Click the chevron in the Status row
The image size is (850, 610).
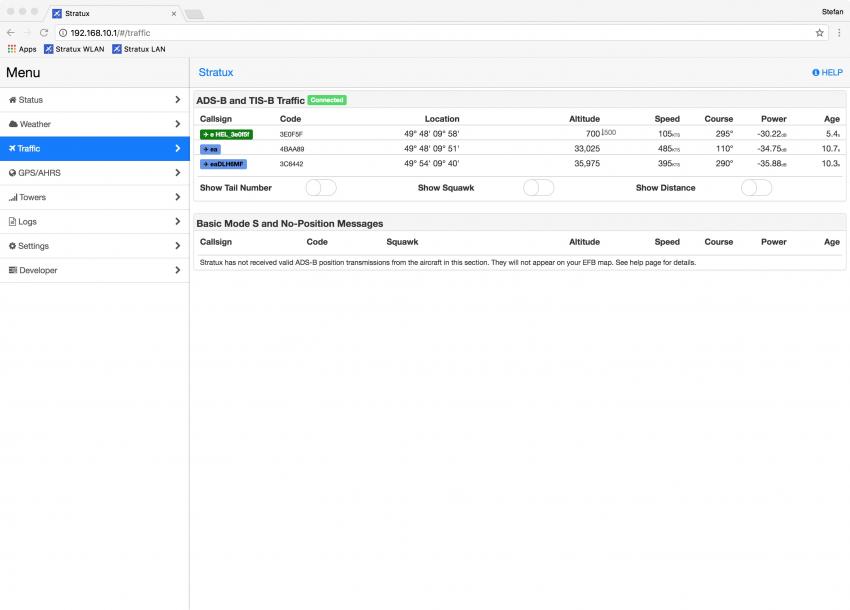tap(178, 100)
